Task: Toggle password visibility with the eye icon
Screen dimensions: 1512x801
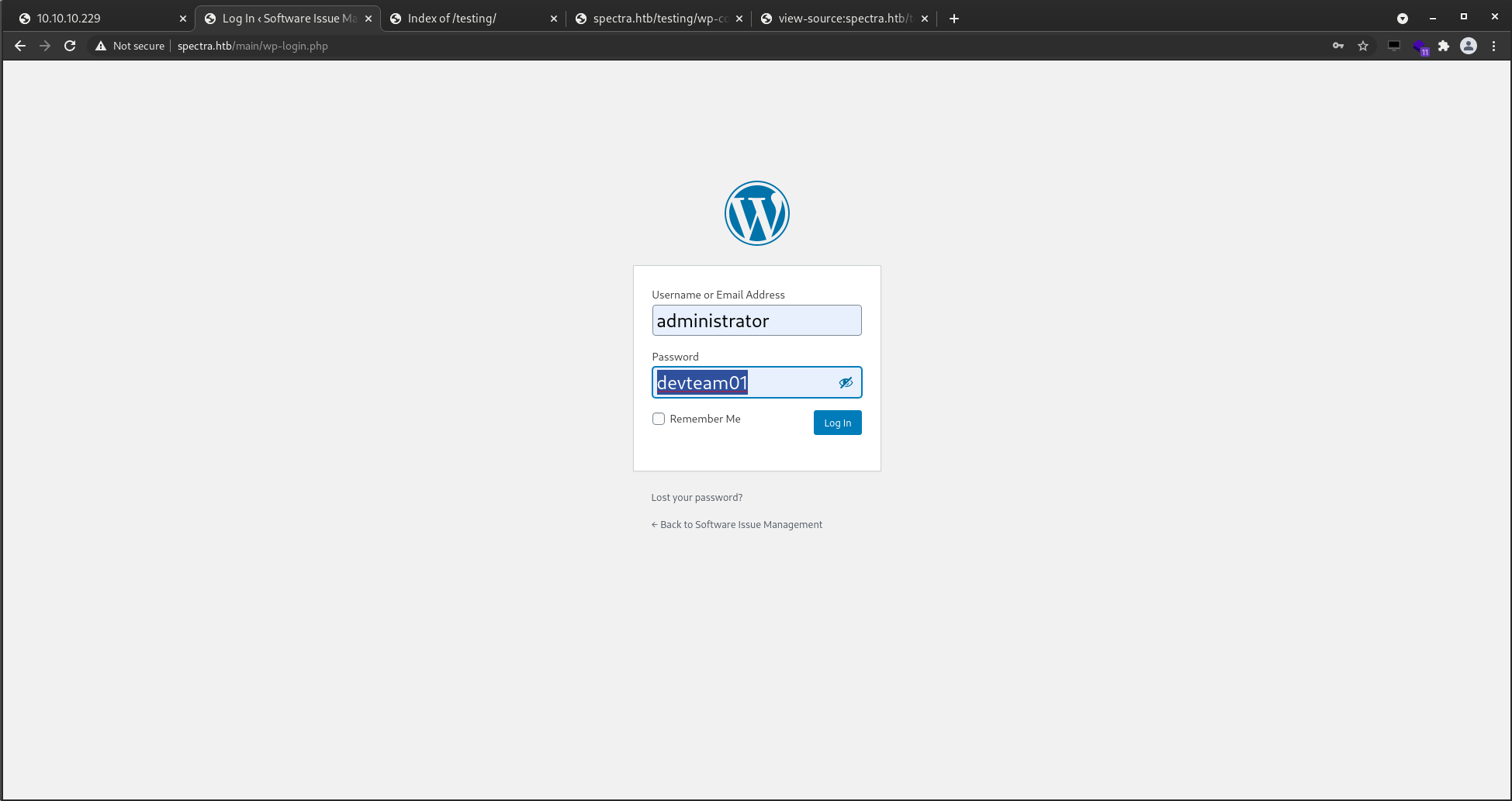Action: pyautogui.click(x=846, y=382)
